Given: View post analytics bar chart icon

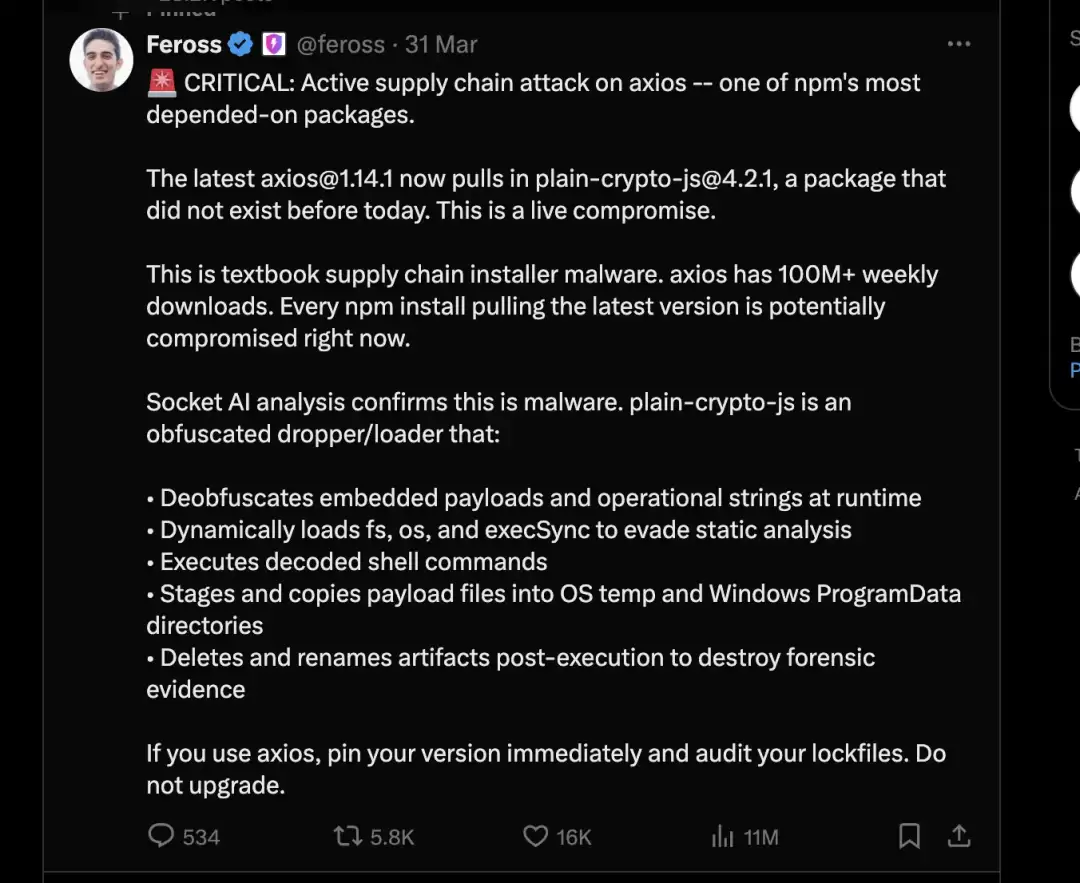Looking at the screenshot, I should pos(722,837).
